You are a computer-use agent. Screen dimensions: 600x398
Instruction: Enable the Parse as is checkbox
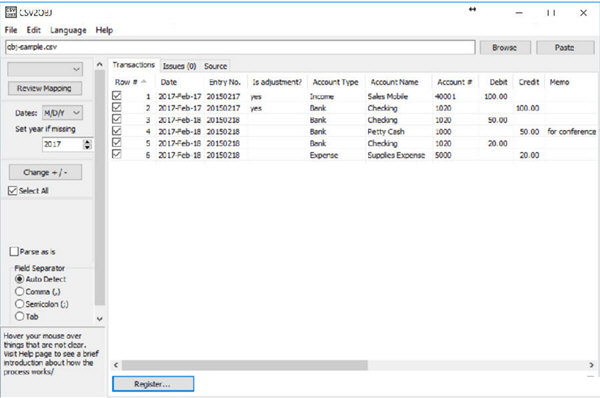[x=32, y=252]
